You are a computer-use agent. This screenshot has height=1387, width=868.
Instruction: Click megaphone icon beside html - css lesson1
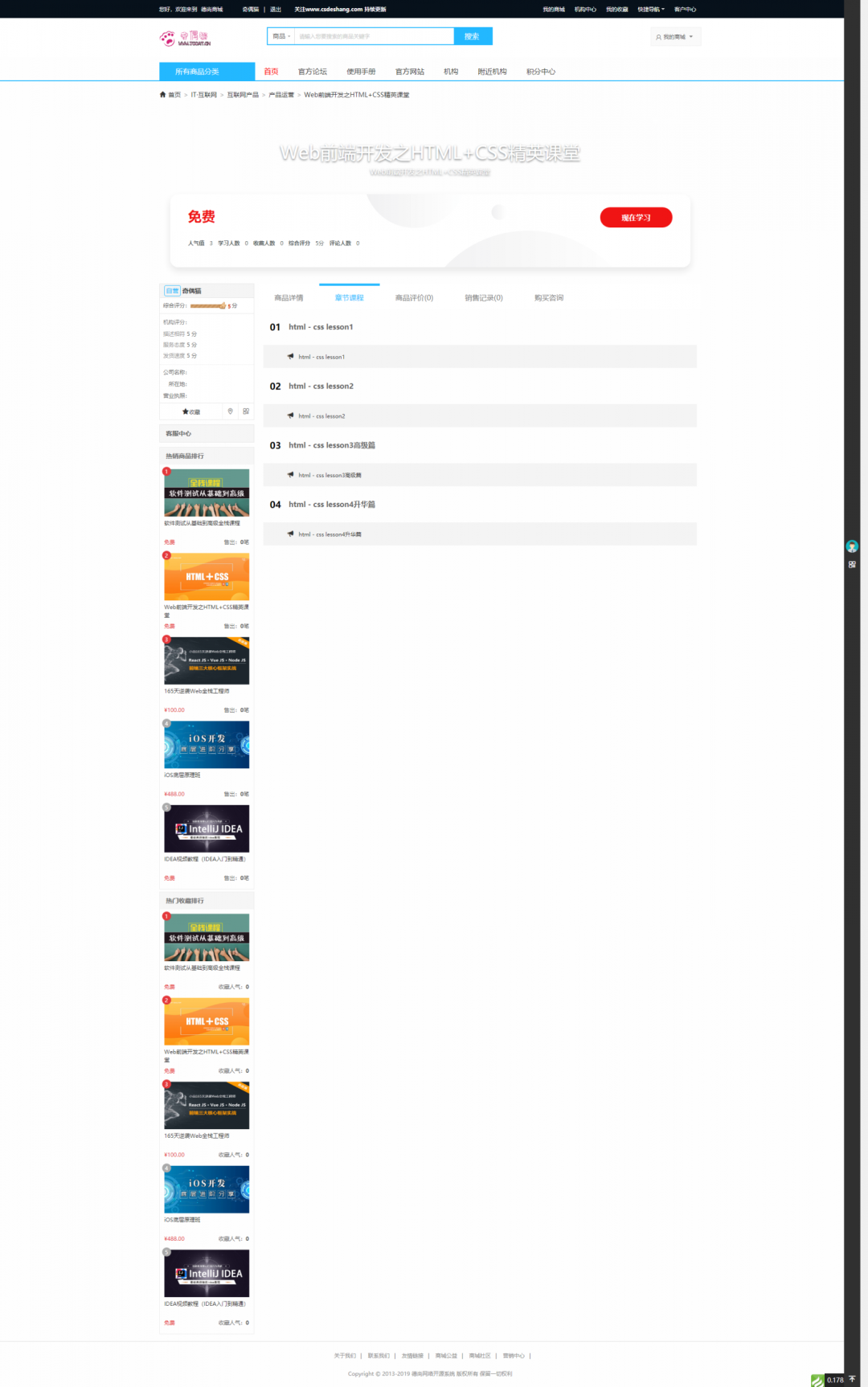[x=290, y=356]
